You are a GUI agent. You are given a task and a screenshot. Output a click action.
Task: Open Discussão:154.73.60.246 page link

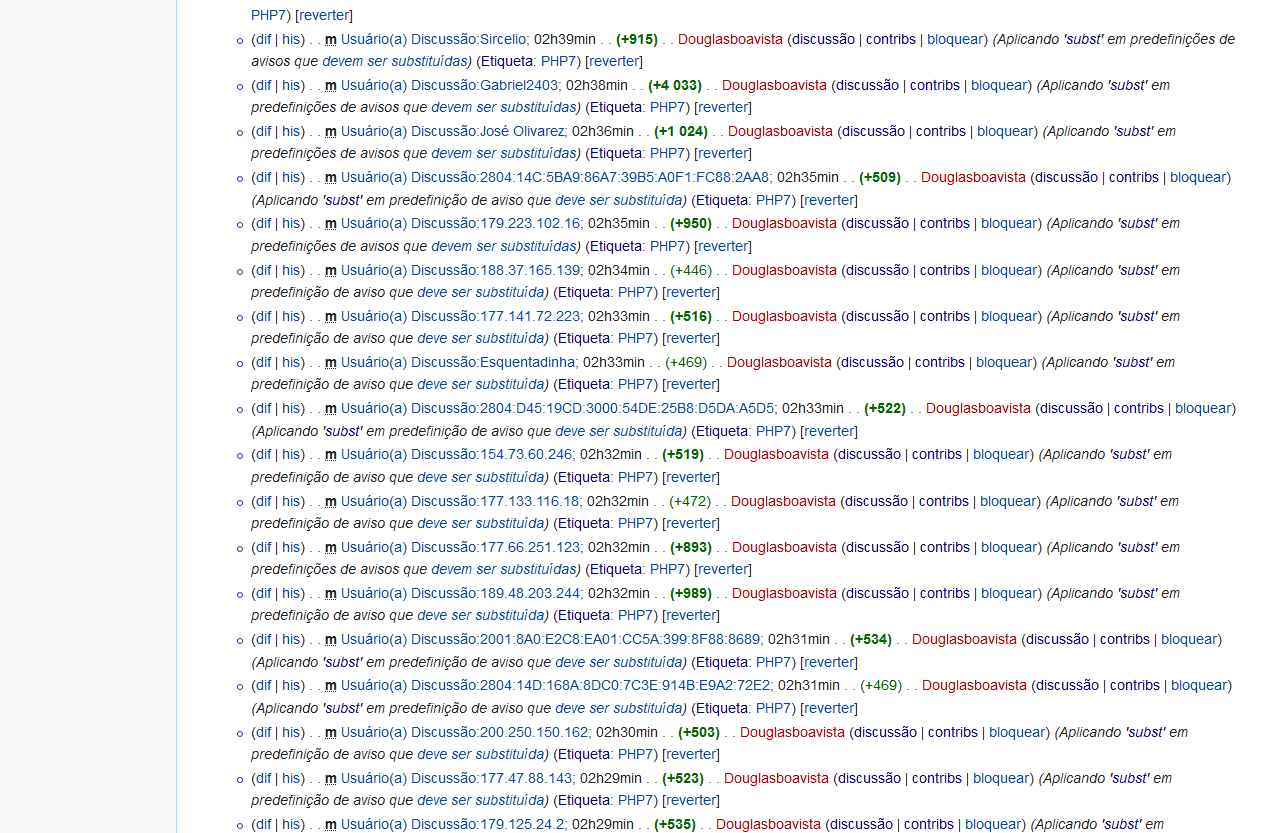[458, 454]
